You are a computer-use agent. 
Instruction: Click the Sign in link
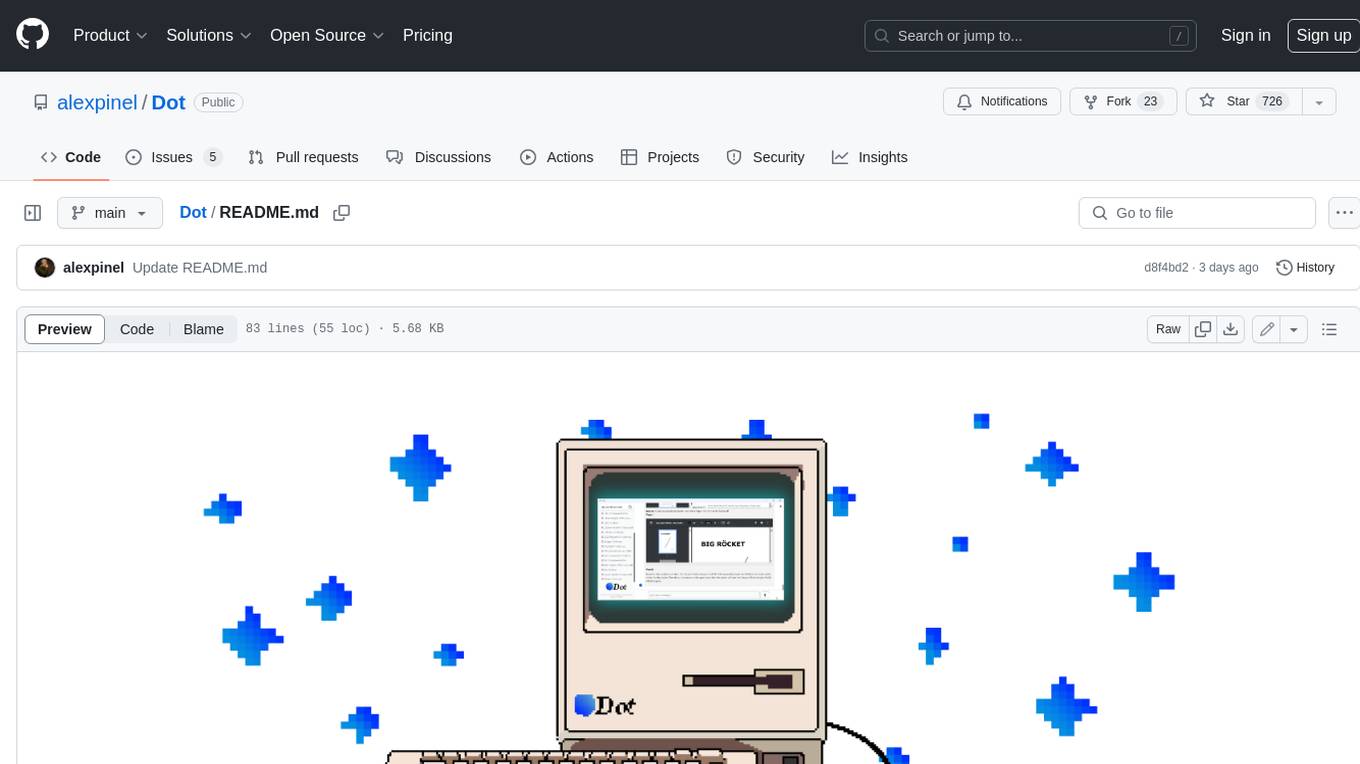[x=1245, y=35]
